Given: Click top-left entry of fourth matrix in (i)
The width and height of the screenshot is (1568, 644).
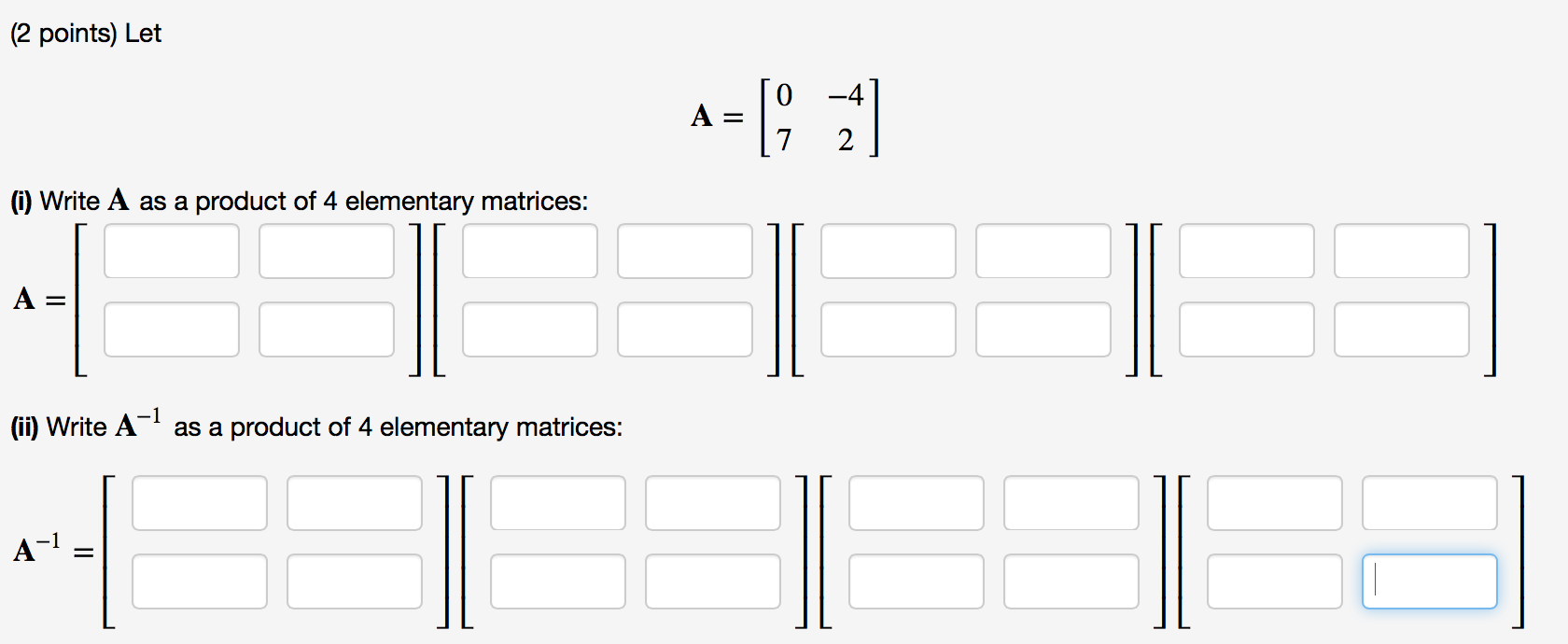Looking at the screenshot, I should coord(1247,251).
